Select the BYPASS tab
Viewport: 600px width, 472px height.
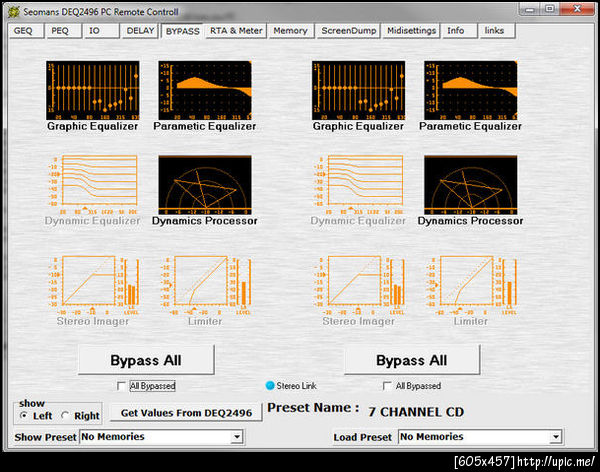pyautogui.click(x=183, y=31)
